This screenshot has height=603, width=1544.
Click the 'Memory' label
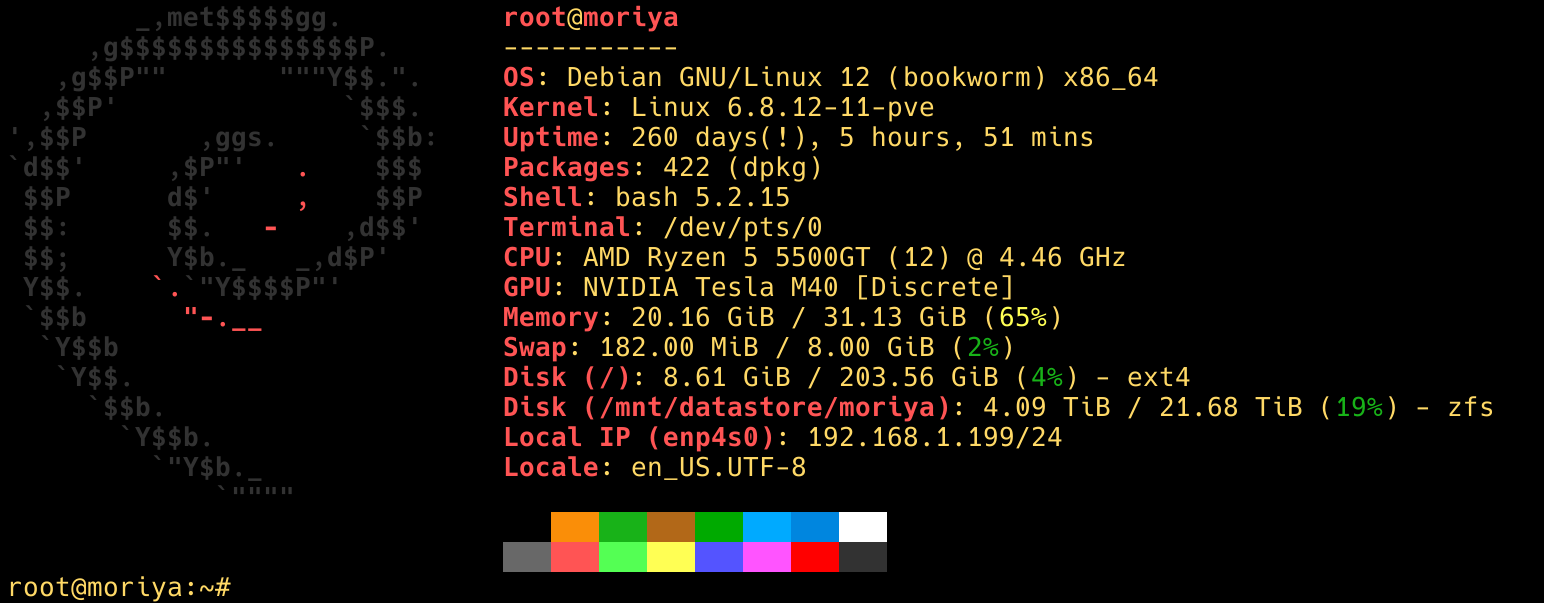[551, 318]
